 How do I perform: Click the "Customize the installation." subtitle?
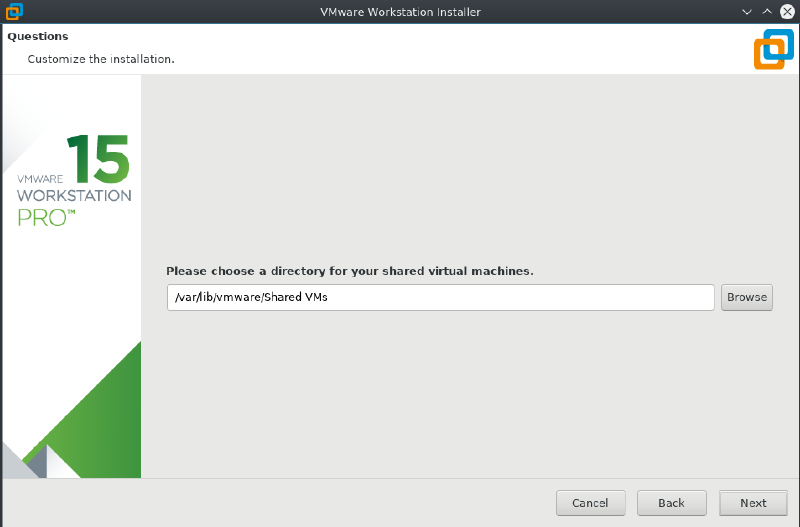click(101, 59)
